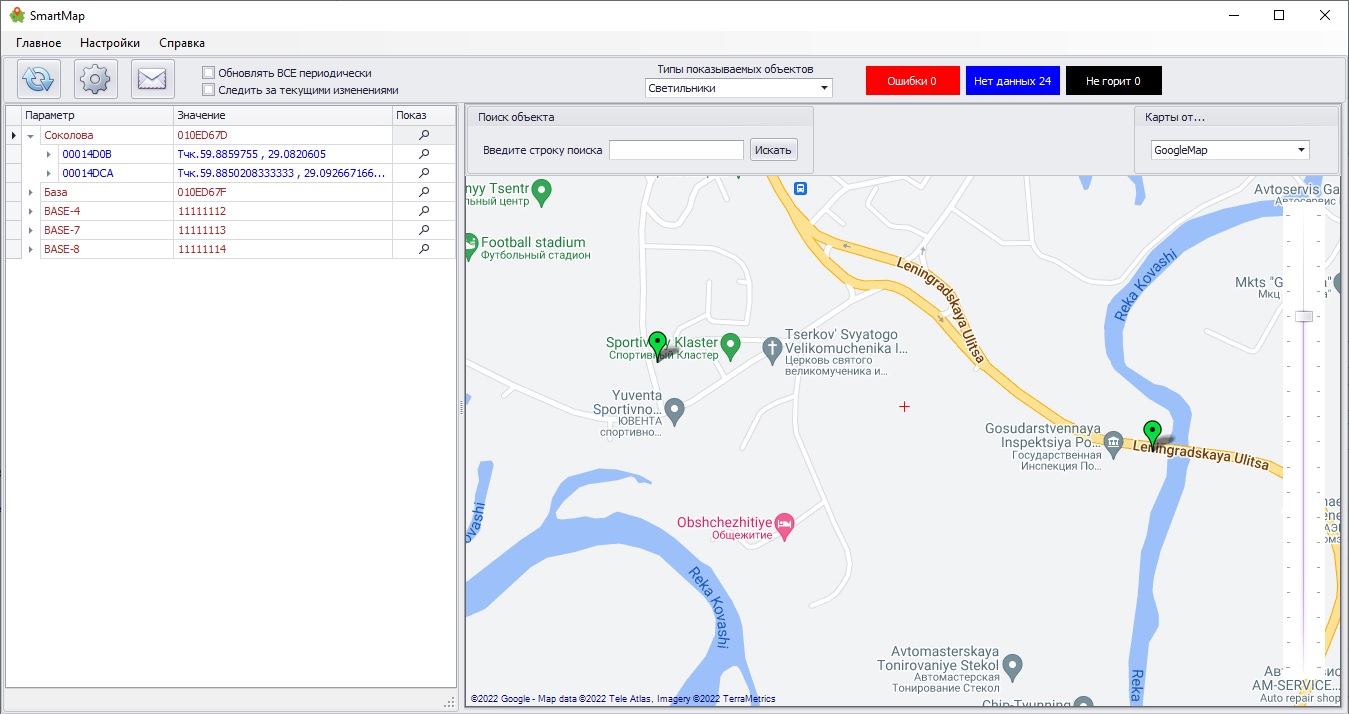Viewport: 1349px width, 714px height.
Task: Select the Соколова row name
Action: coord(69,135)
